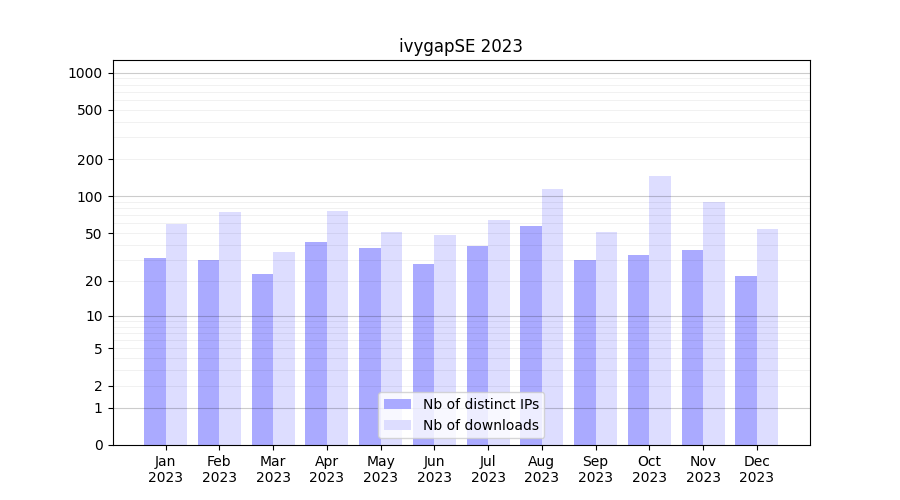
Task: Click the December distinct IPs bar
Action: click(x=746, y=360)
